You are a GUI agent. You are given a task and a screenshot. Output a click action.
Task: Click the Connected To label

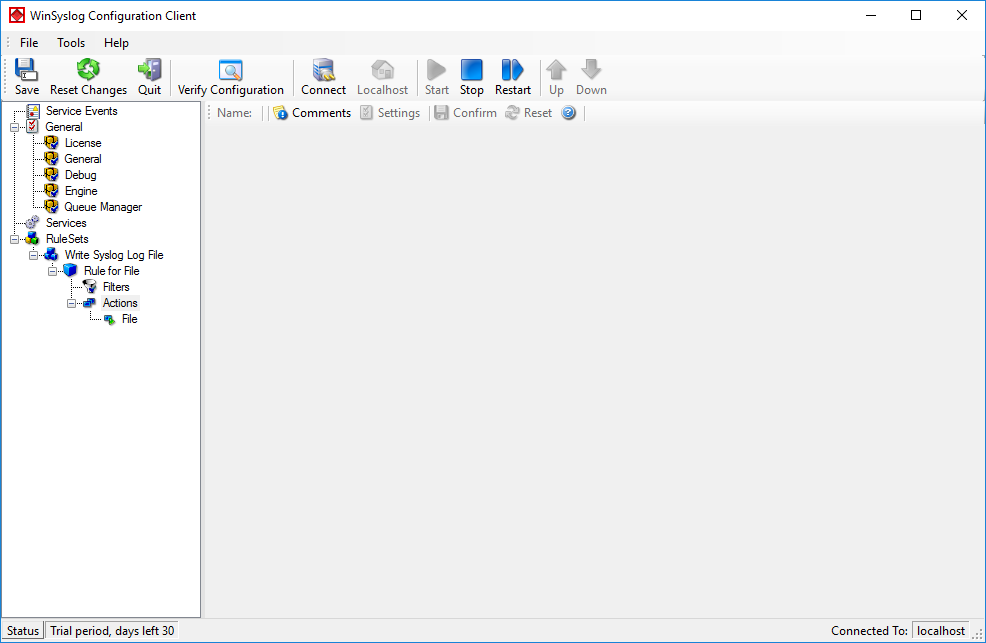869,630
